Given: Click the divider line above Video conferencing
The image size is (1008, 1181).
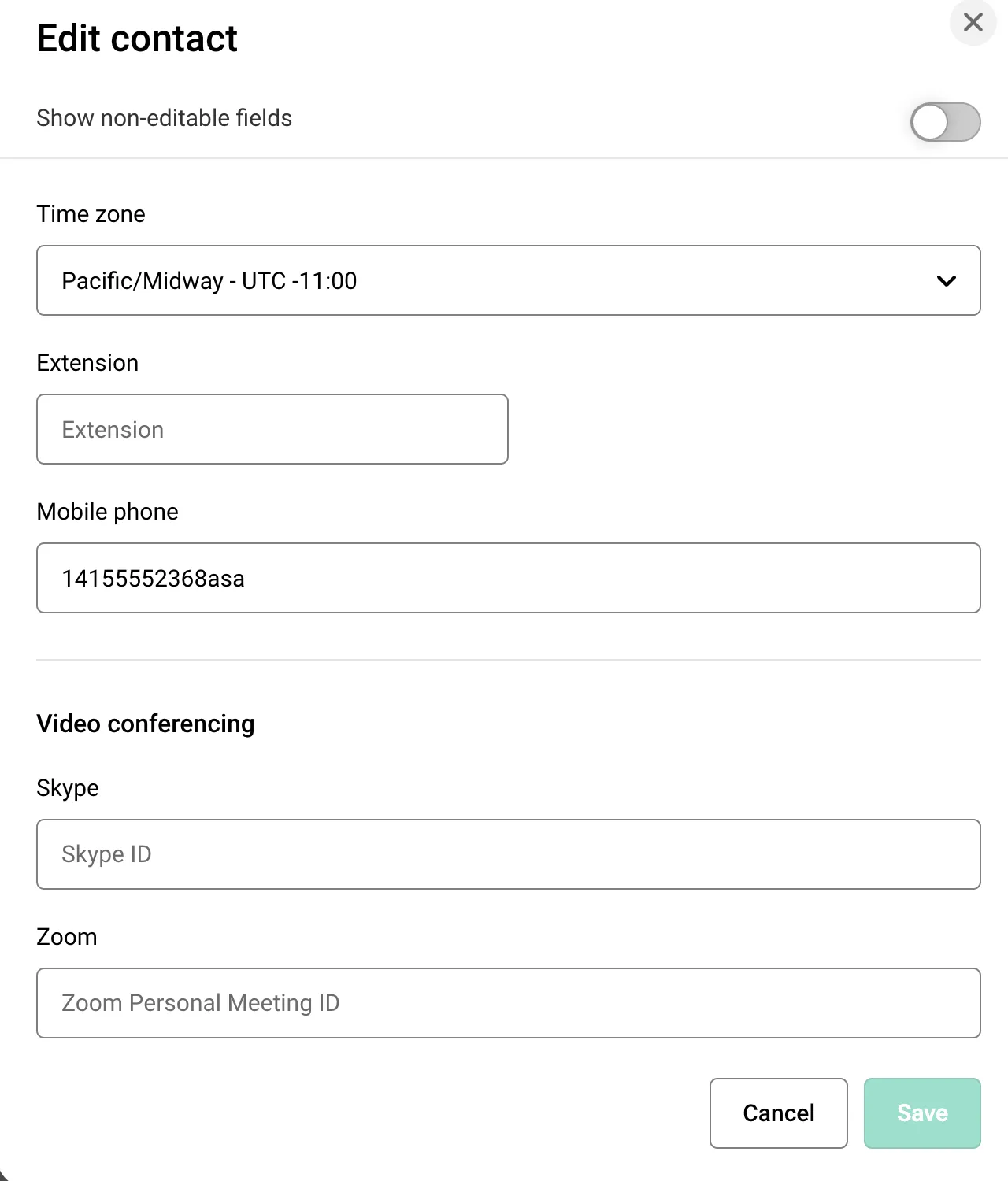Looking at the screenshot, I should click(x=508, y=660).
